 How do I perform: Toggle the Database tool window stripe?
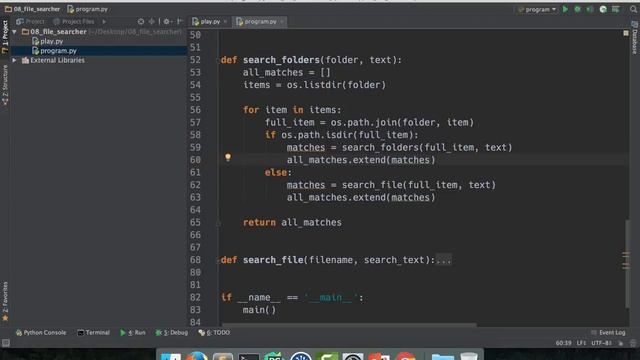pos(635,38)
